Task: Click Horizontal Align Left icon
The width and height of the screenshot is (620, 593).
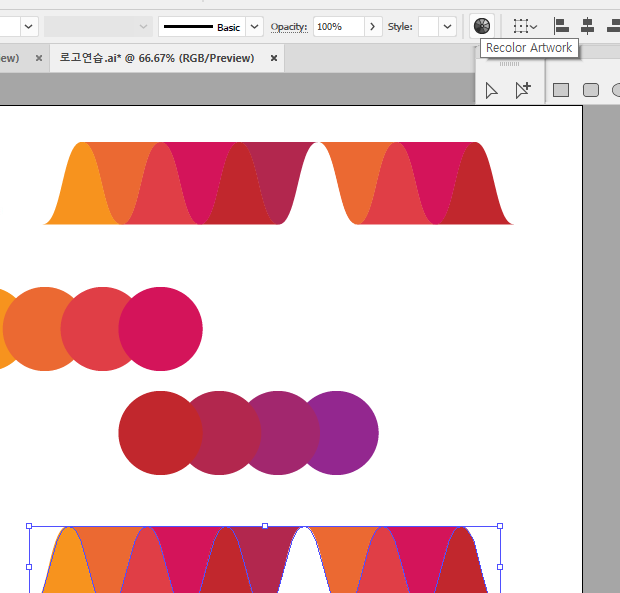Action: tap(561, 26)
